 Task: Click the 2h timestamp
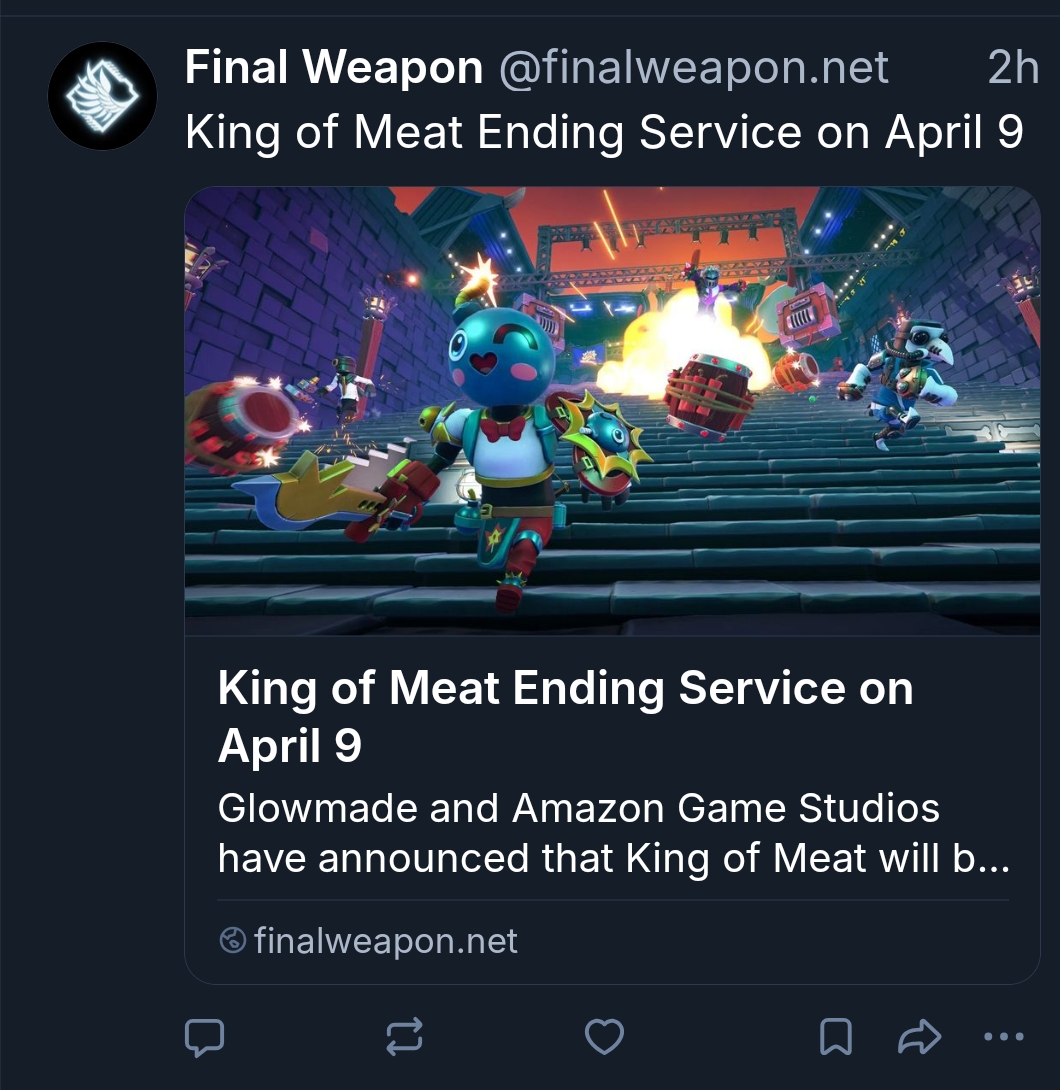click(1012, 68)
